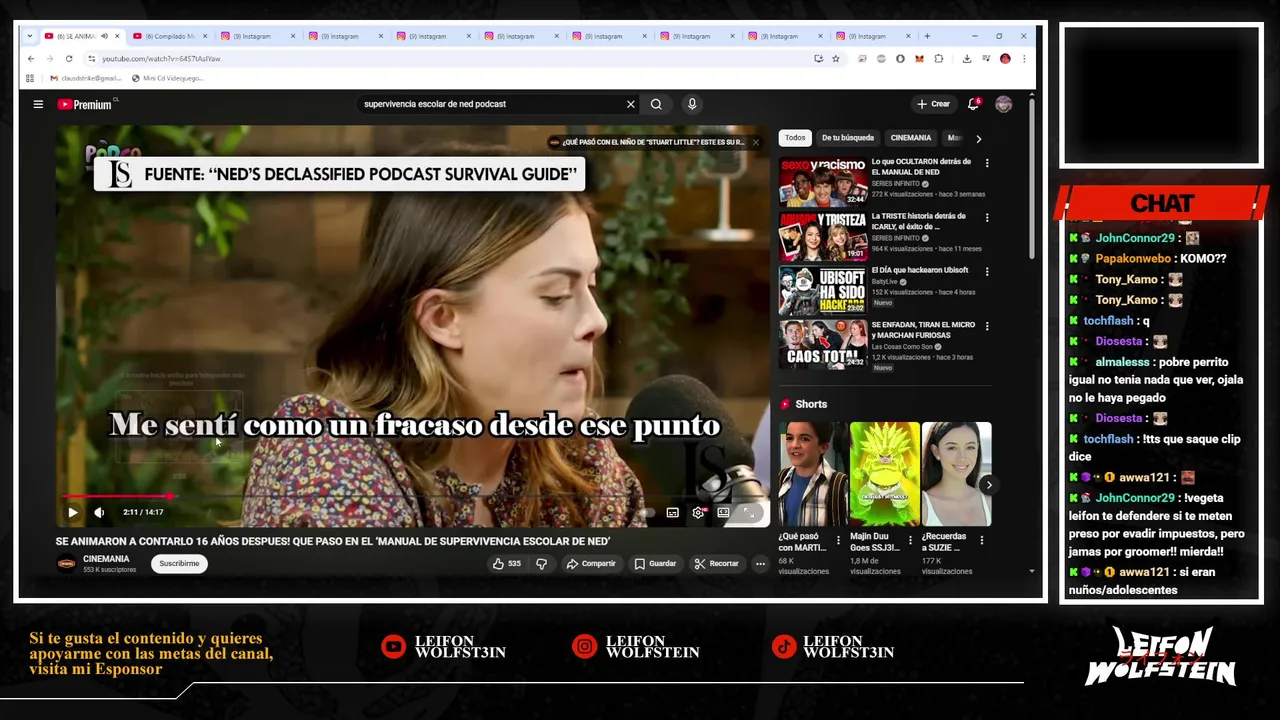Click the Suscribirme button
Viewport: 1280px width, 720px height.
[x=179, y=564]
